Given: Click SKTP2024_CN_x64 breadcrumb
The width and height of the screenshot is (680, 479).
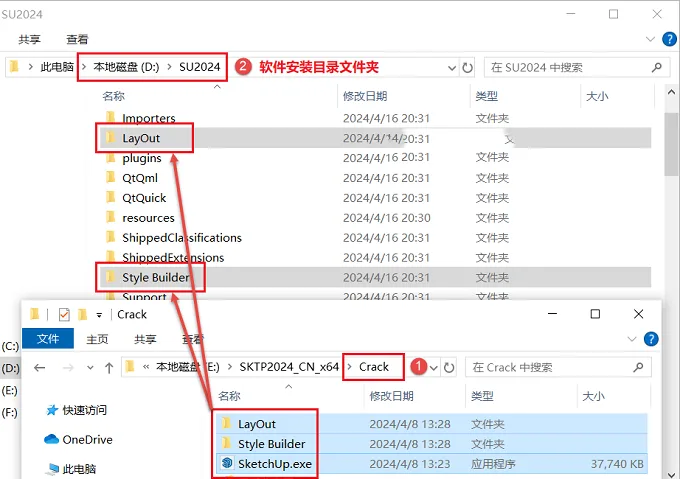Looking at the screenshot, I should point(289,367).
